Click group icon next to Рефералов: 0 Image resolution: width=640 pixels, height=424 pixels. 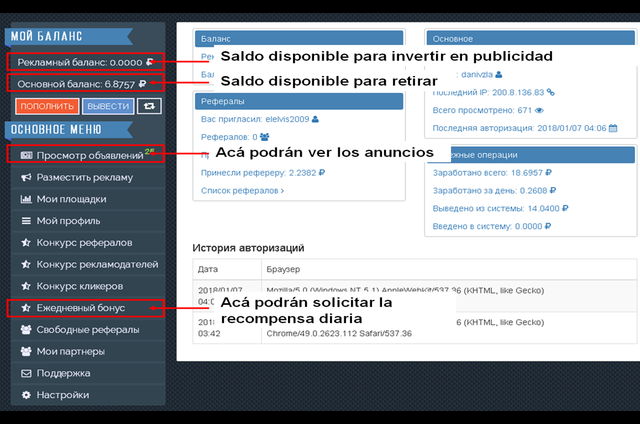[x=264, y=137]
